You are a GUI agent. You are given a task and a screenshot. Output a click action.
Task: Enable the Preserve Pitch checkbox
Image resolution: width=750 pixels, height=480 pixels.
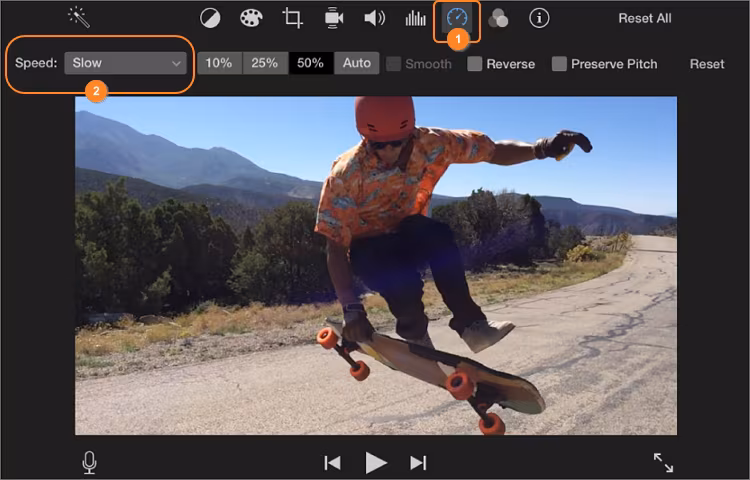tap(559, 64)
